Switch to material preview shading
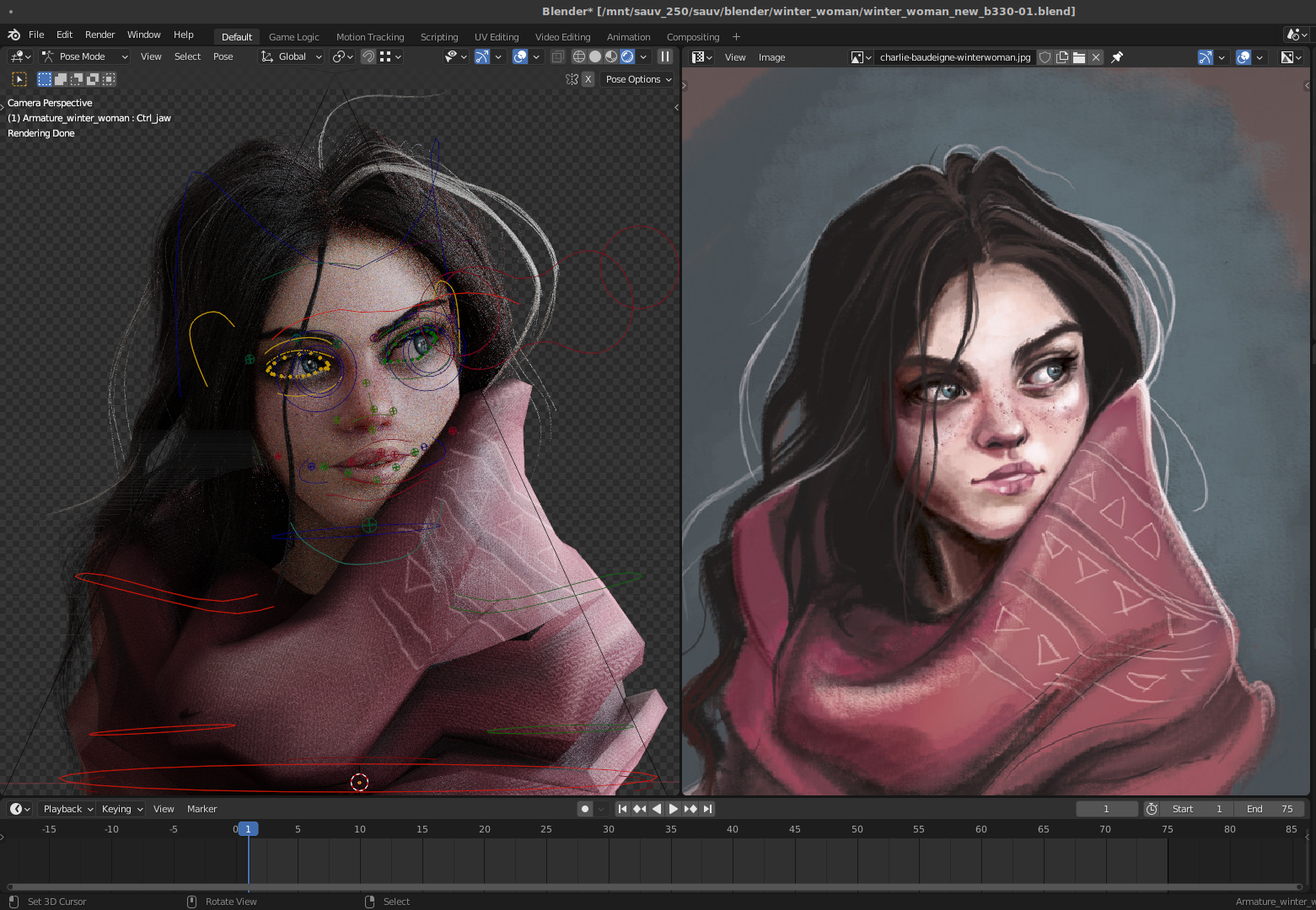The image size is (1316, 910). coord(611,56)
